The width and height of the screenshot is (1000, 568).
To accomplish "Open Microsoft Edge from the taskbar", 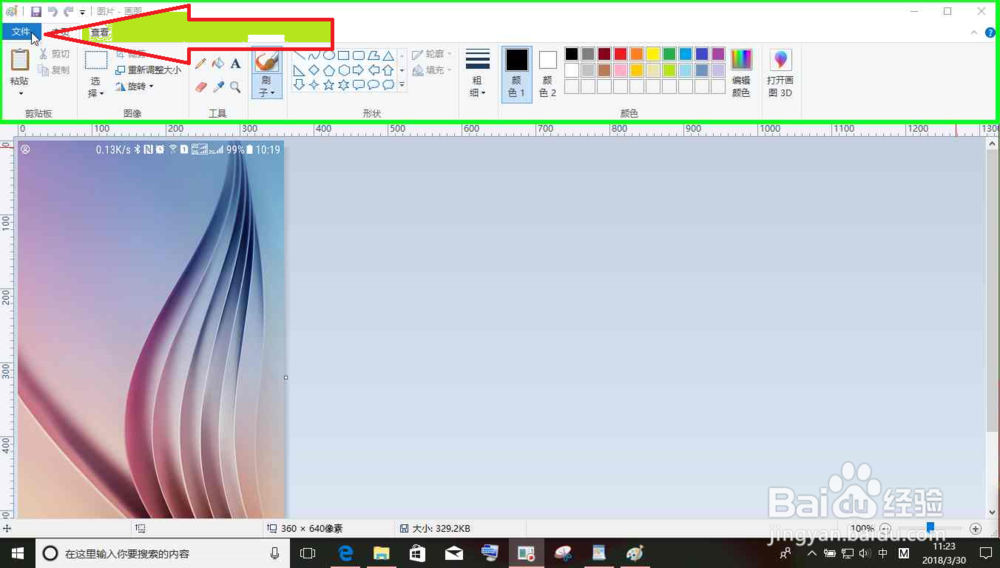I will (x=345, y=553).
